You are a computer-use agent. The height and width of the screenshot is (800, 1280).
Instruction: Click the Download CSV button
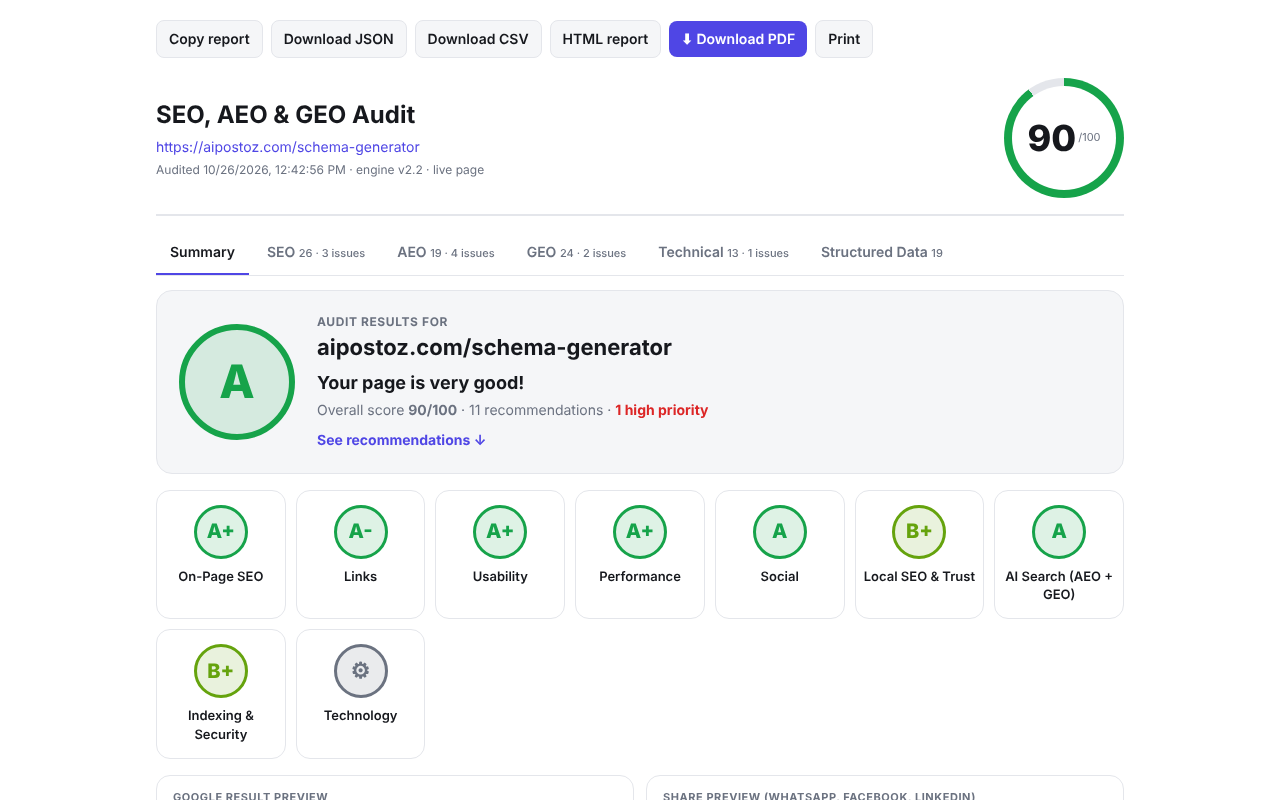[478, 39]
